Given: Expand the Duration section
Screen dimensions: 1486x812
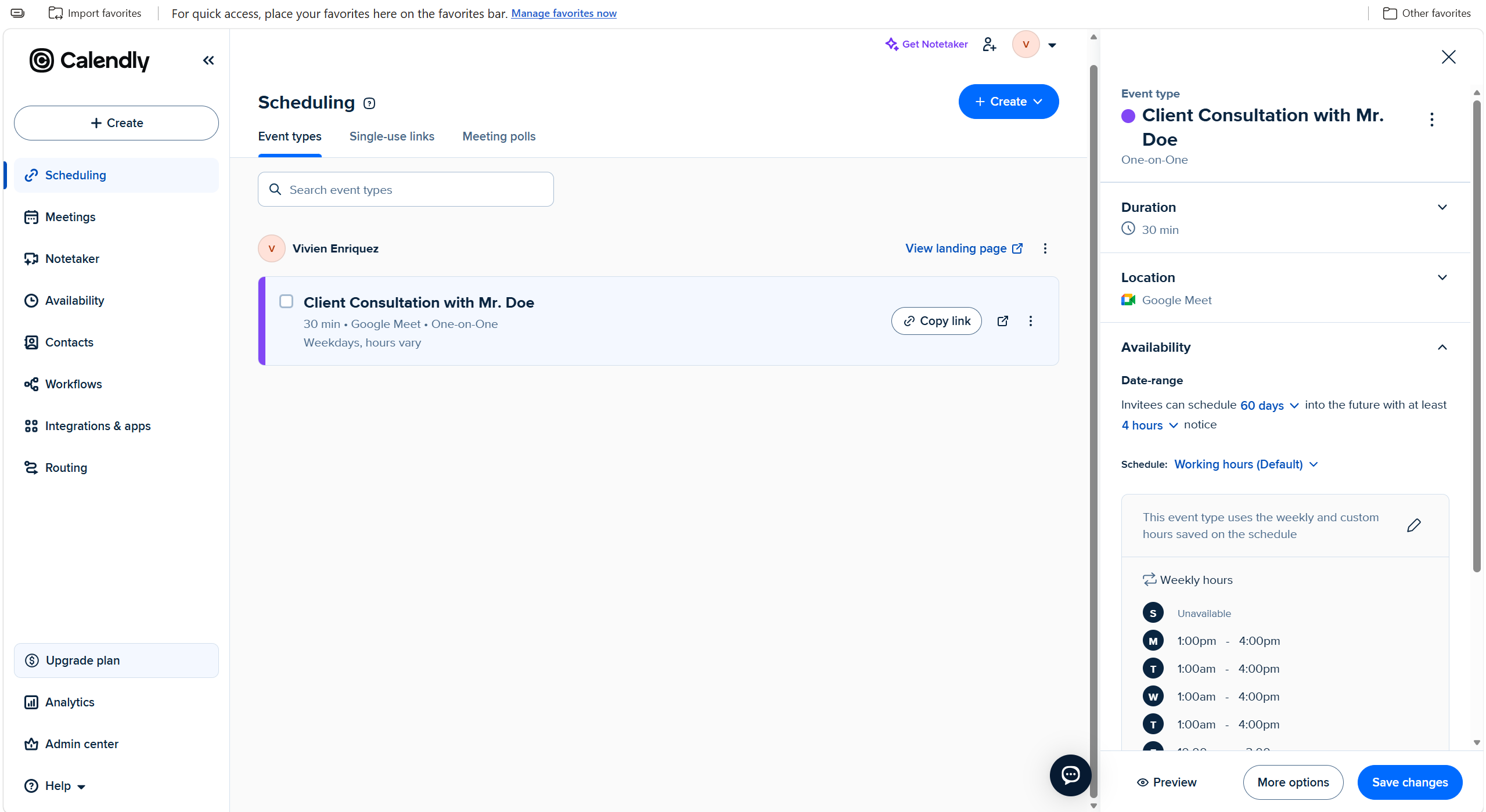Looking at the screenshot, I should tap(1442, 207).
